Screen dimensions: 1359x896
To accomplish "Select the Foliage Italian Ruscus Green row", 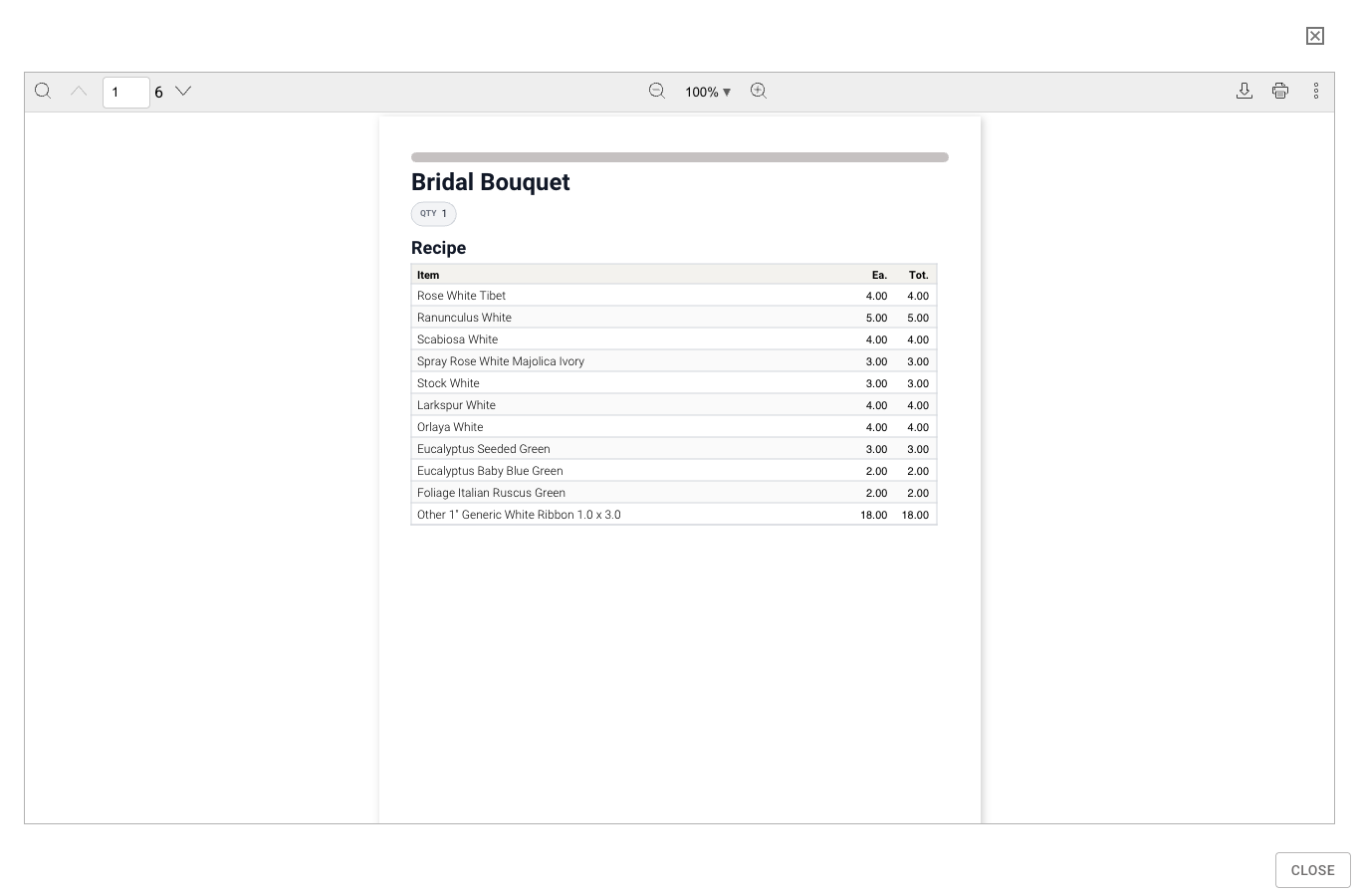I will [674, 493].
